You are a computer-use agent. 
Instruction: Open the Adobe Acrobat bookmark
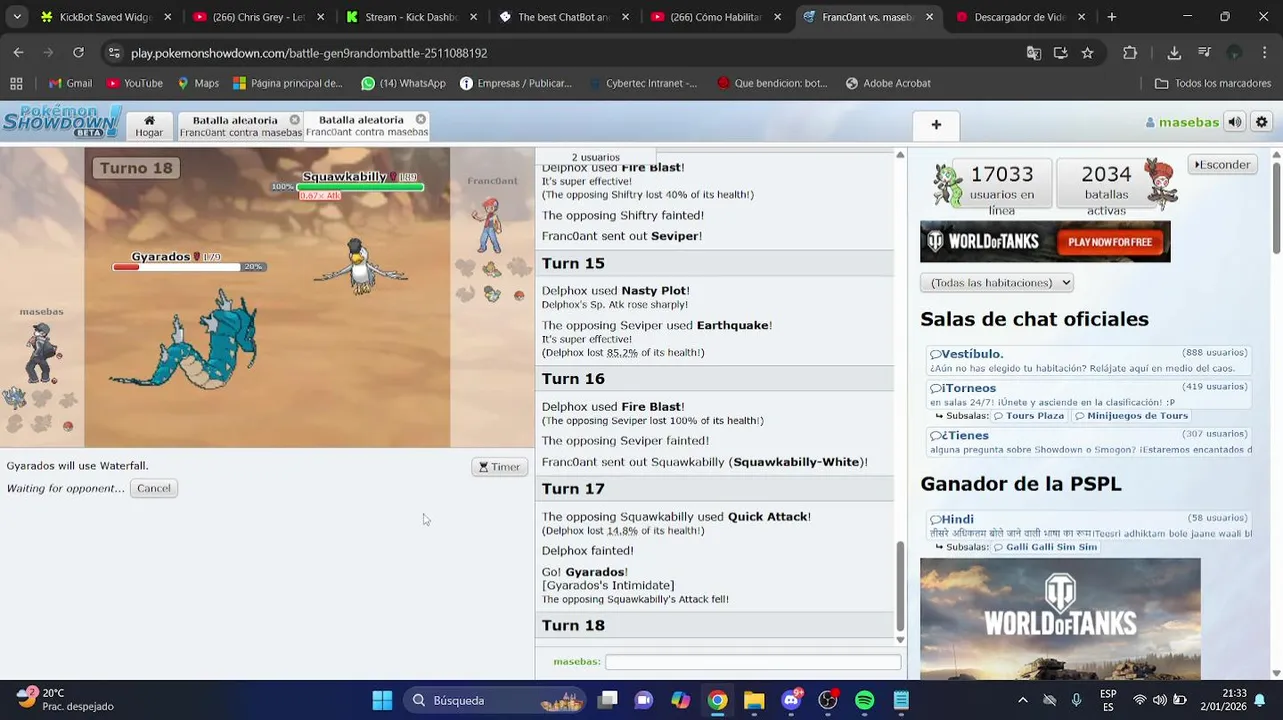(x=888, y=83)
